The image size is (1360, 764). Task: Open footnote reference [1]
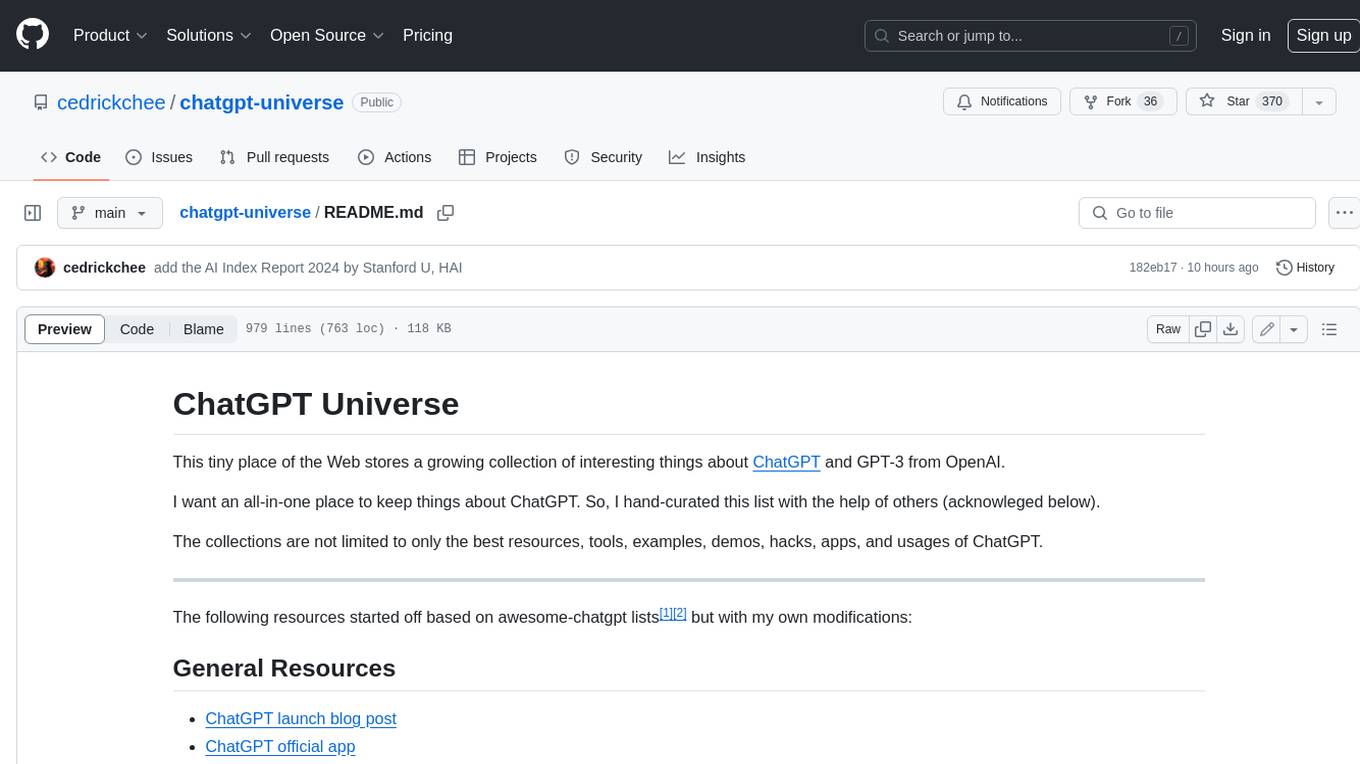pyautogui.click(x=666, y=613)
